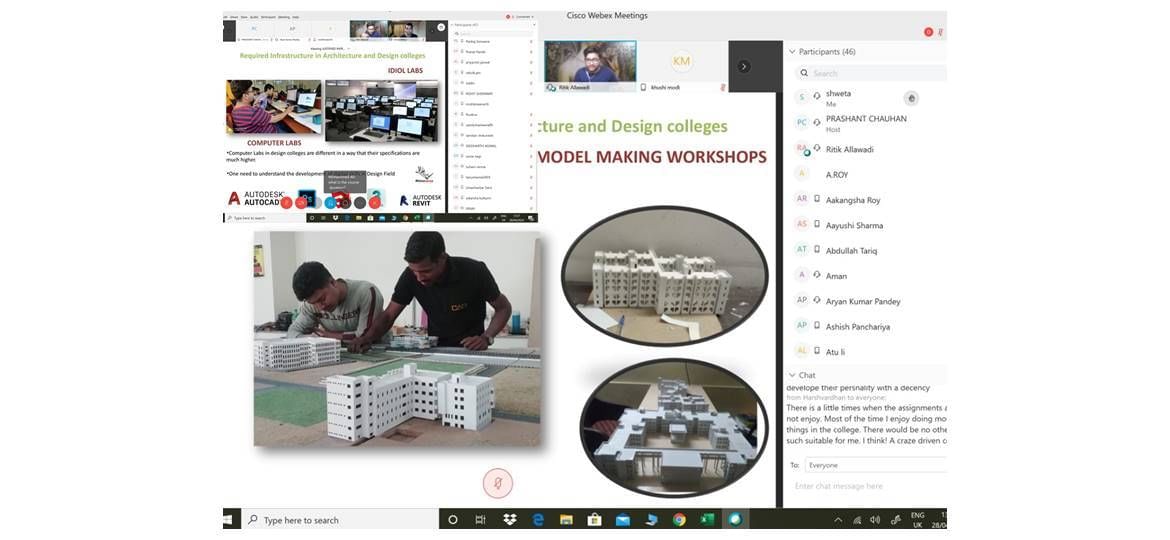Screen dimensions: 1170x540
Task: Click the ENG UK language indicator
Action: [x=918, y=520]
